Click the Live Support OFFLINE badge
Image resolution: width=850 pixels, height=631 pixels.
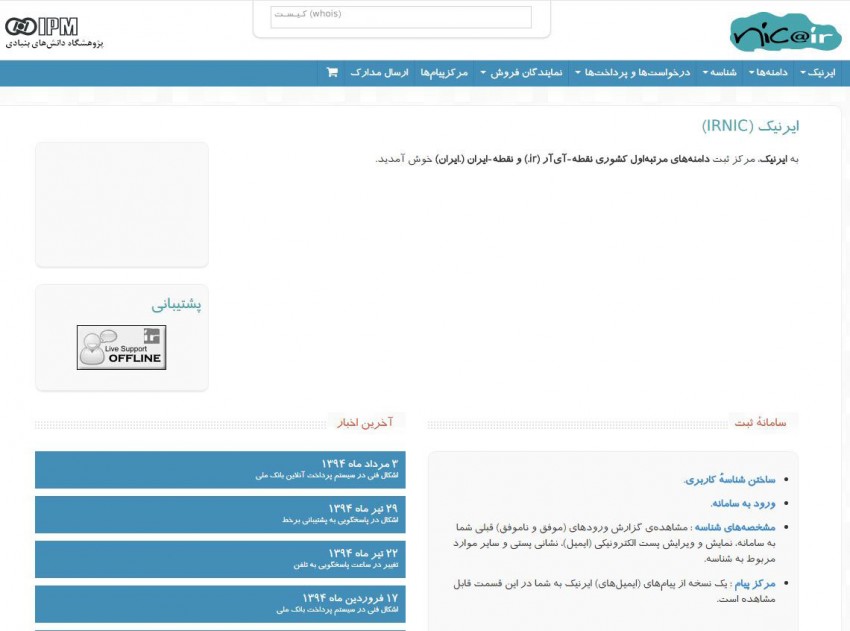(x=122, y=346)
